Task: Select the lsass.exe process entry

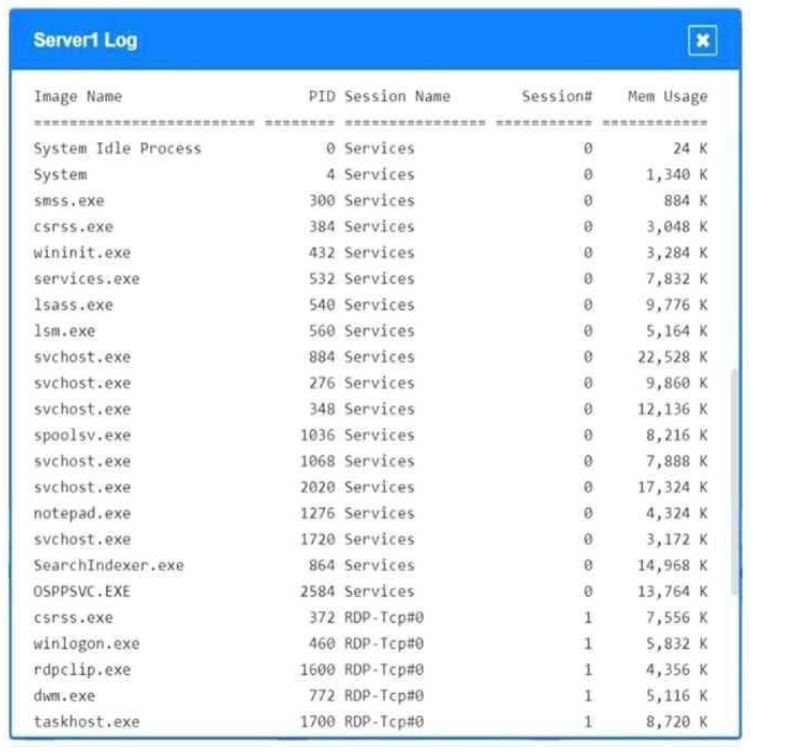Action: (x=73, y=305)
